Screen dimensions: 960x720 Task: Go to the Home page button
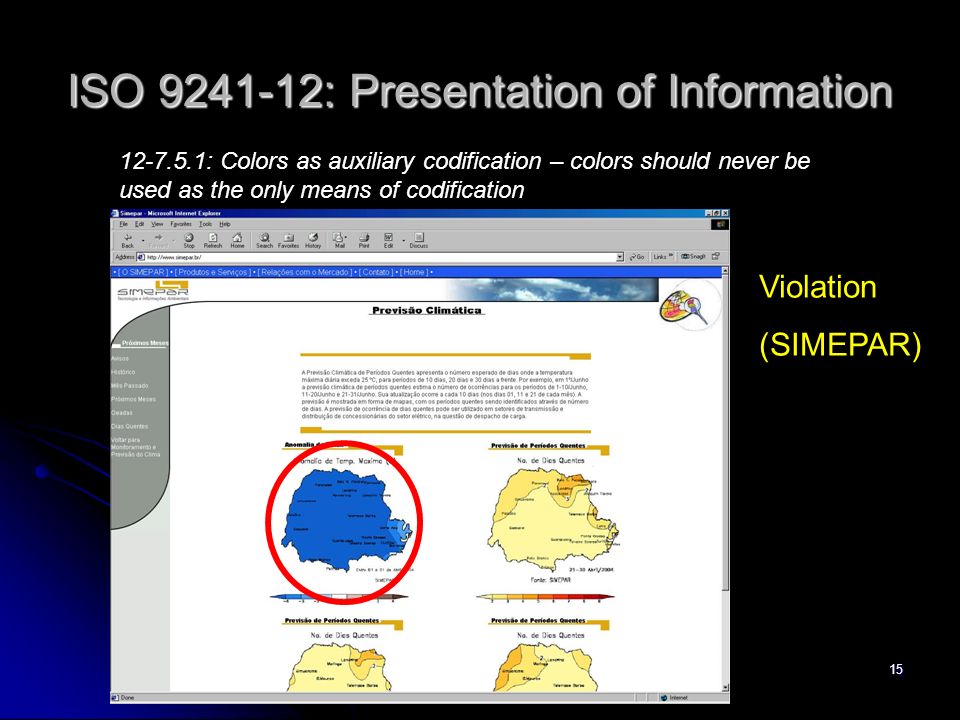click(x=238, y=241)
